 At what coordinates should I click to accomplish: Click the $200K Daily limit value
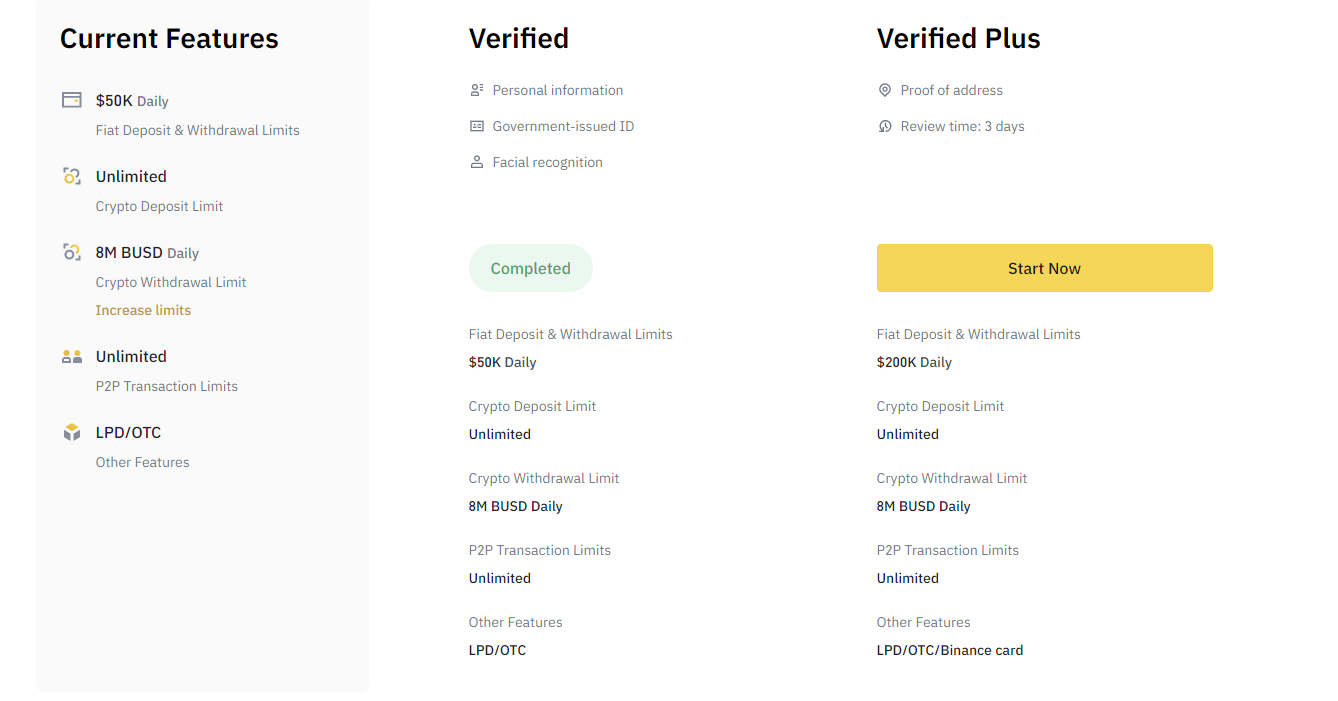[x=914, y=362]
